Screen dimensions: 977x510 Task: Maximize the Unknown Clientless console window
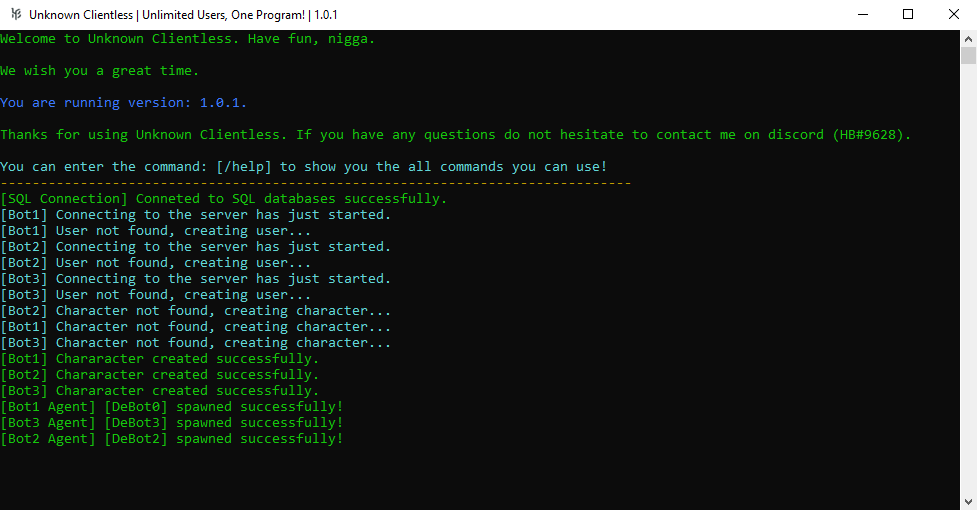[908, 14]
